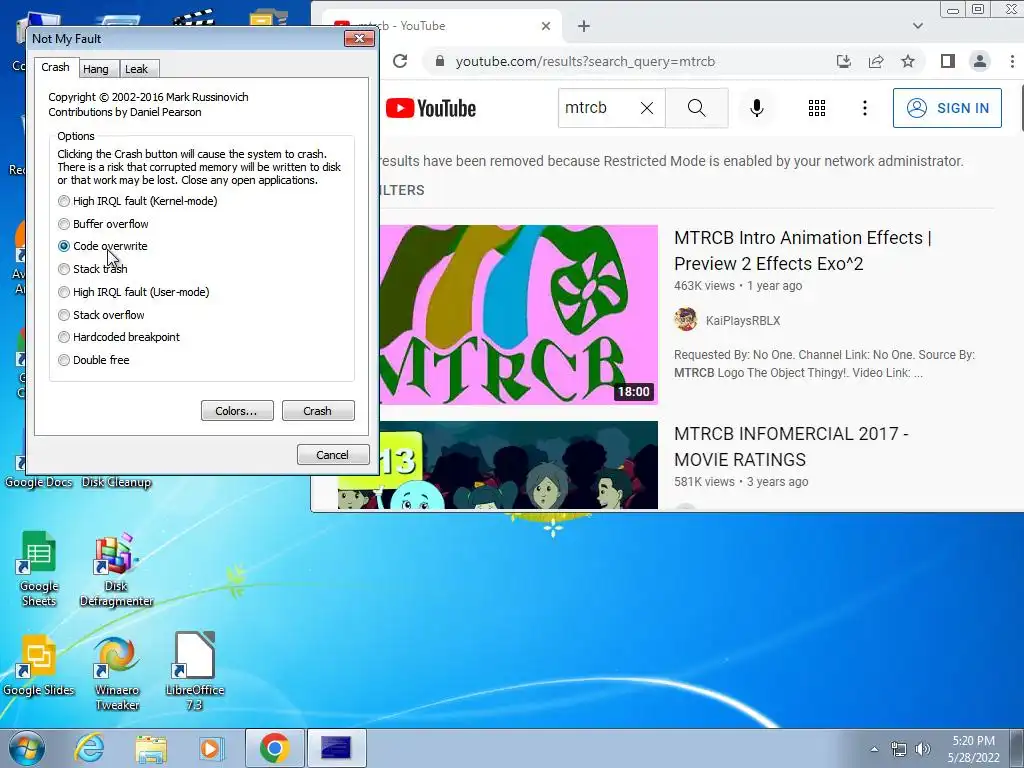The width and height of the screenshot is (1024, 768).
Task: Click the Crash button in Not My Fault
Action: pyautogui.click(x=318, y=411)
